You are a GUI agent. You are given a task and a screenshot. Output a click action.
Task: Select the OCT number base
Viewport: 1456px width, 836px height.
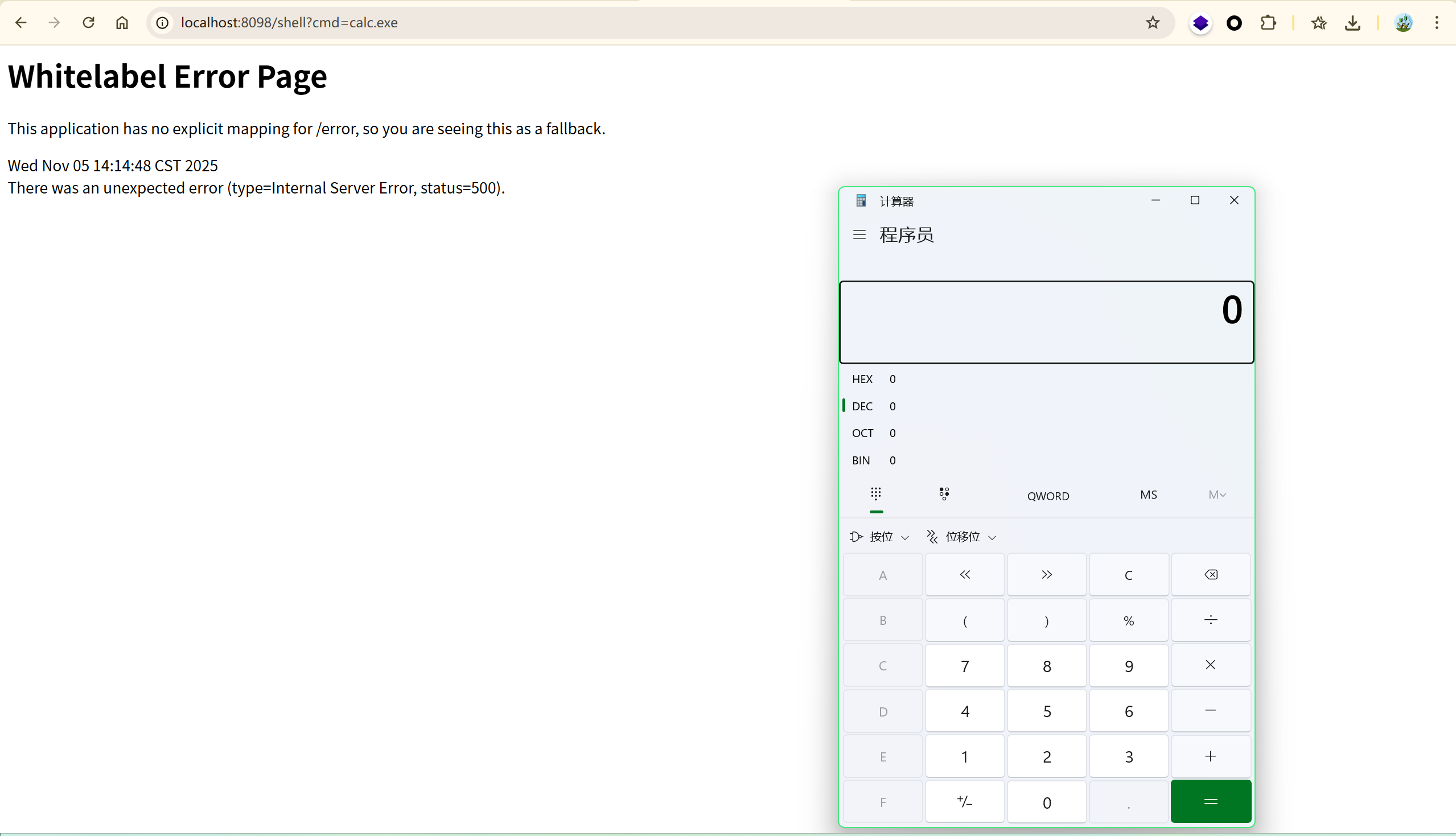point(862,433)
